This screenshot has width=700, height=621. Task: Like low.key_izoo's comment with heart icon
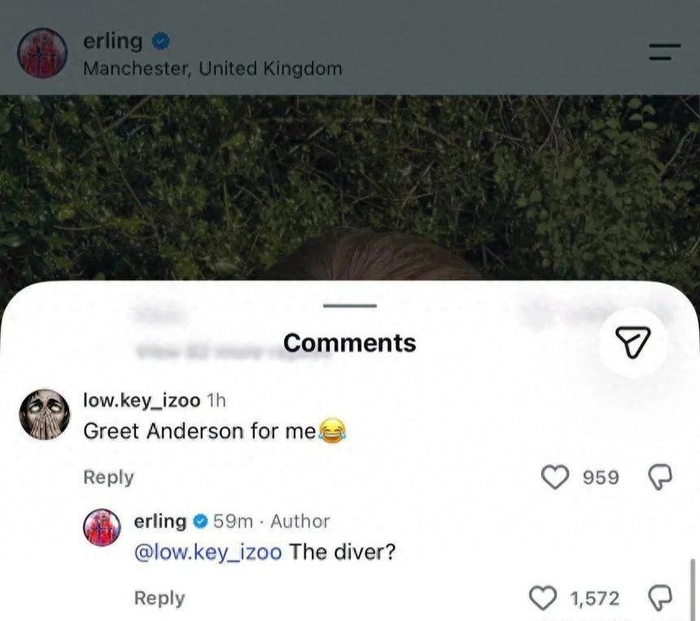555,477
